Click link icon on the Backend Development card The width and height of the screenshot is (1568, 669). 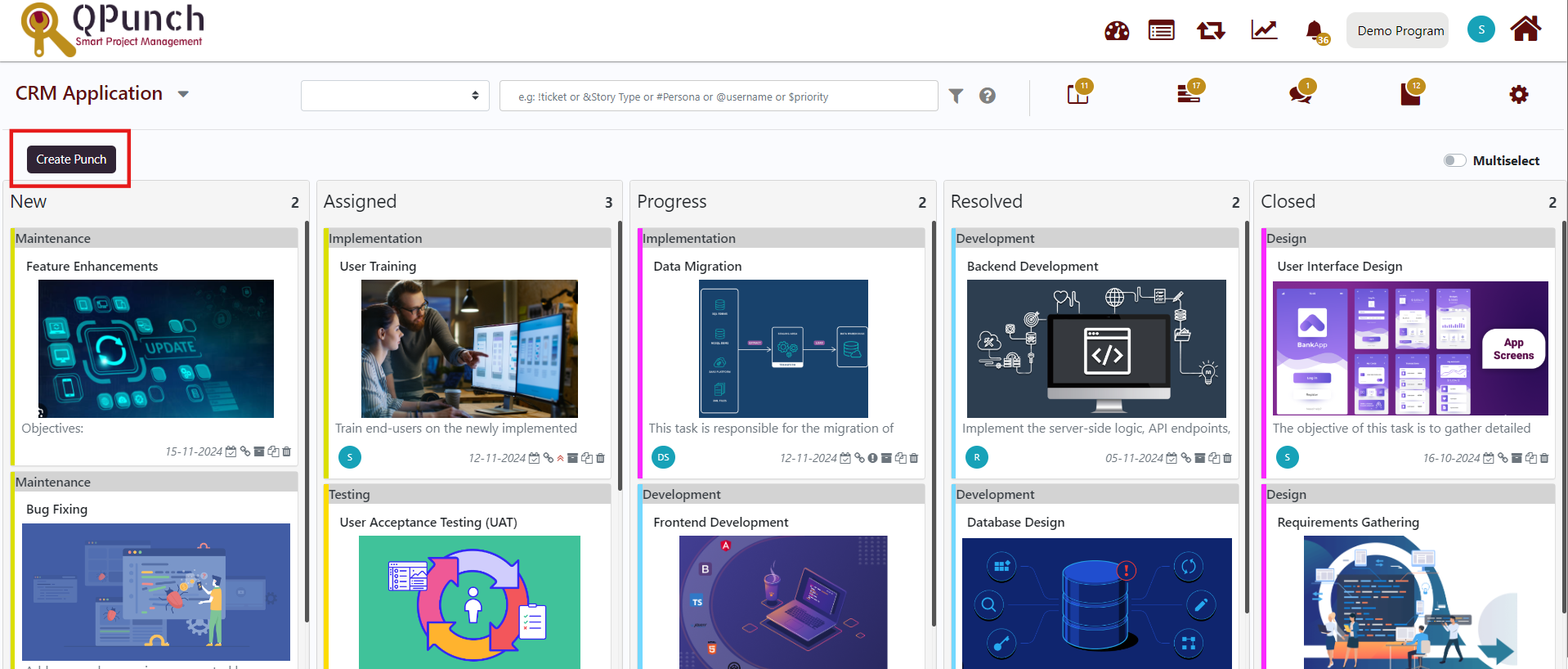point(1186,458)
